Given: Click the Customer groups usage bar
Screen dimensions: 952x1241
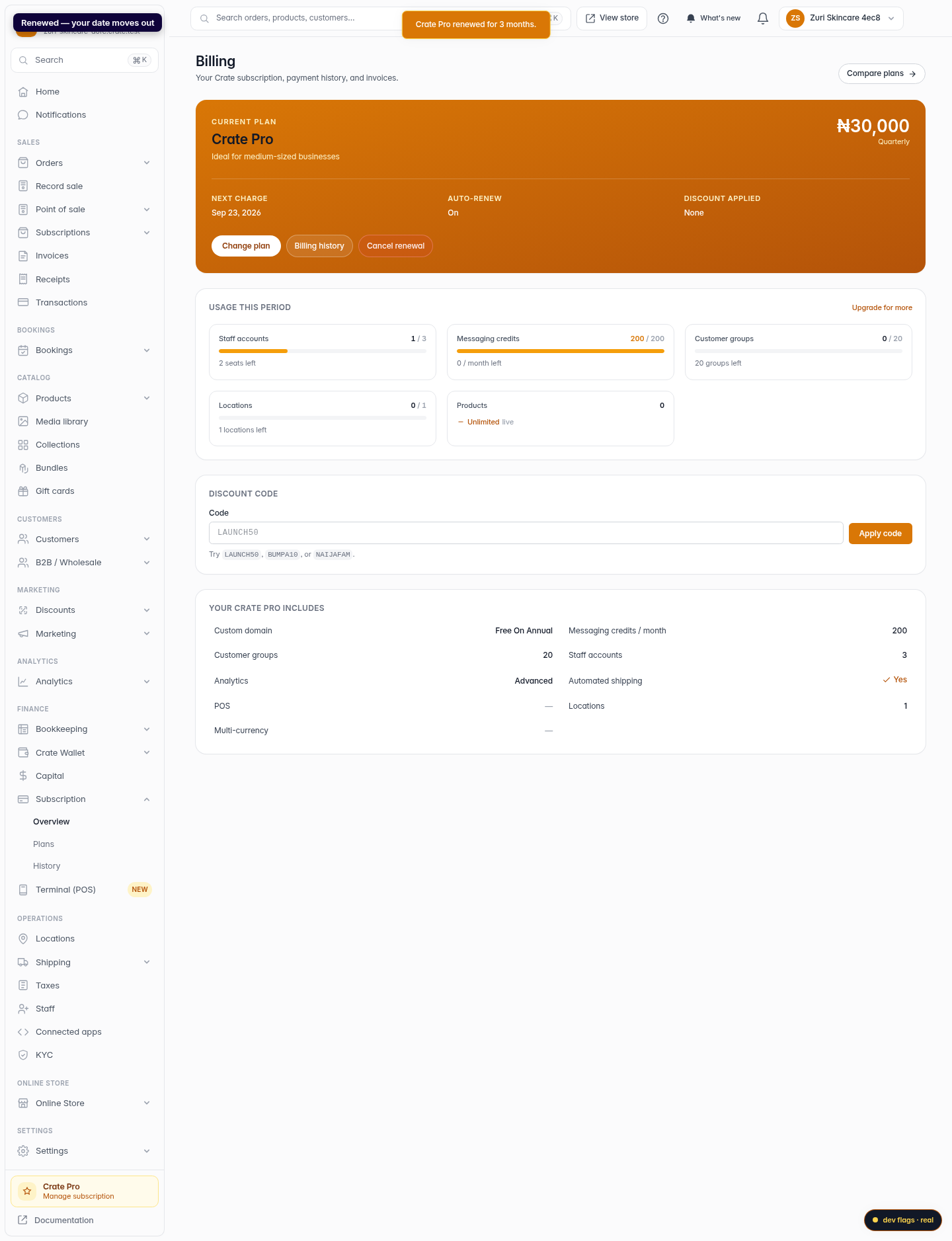Looking at the screenshot, I should [x=799, y=351].
